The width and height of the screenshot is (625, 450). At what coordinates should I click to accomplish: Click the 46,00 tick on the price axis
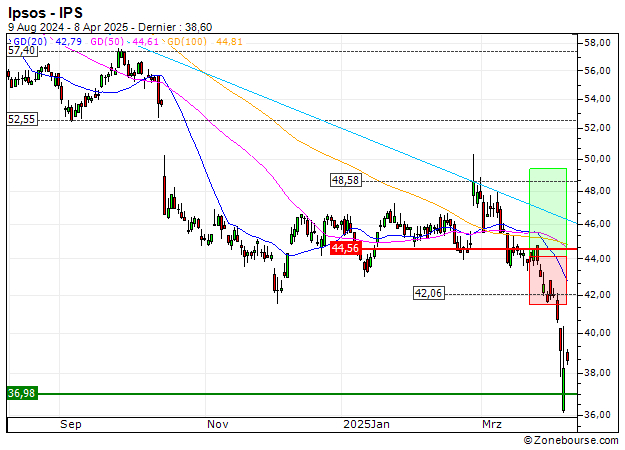click(597, 224)
